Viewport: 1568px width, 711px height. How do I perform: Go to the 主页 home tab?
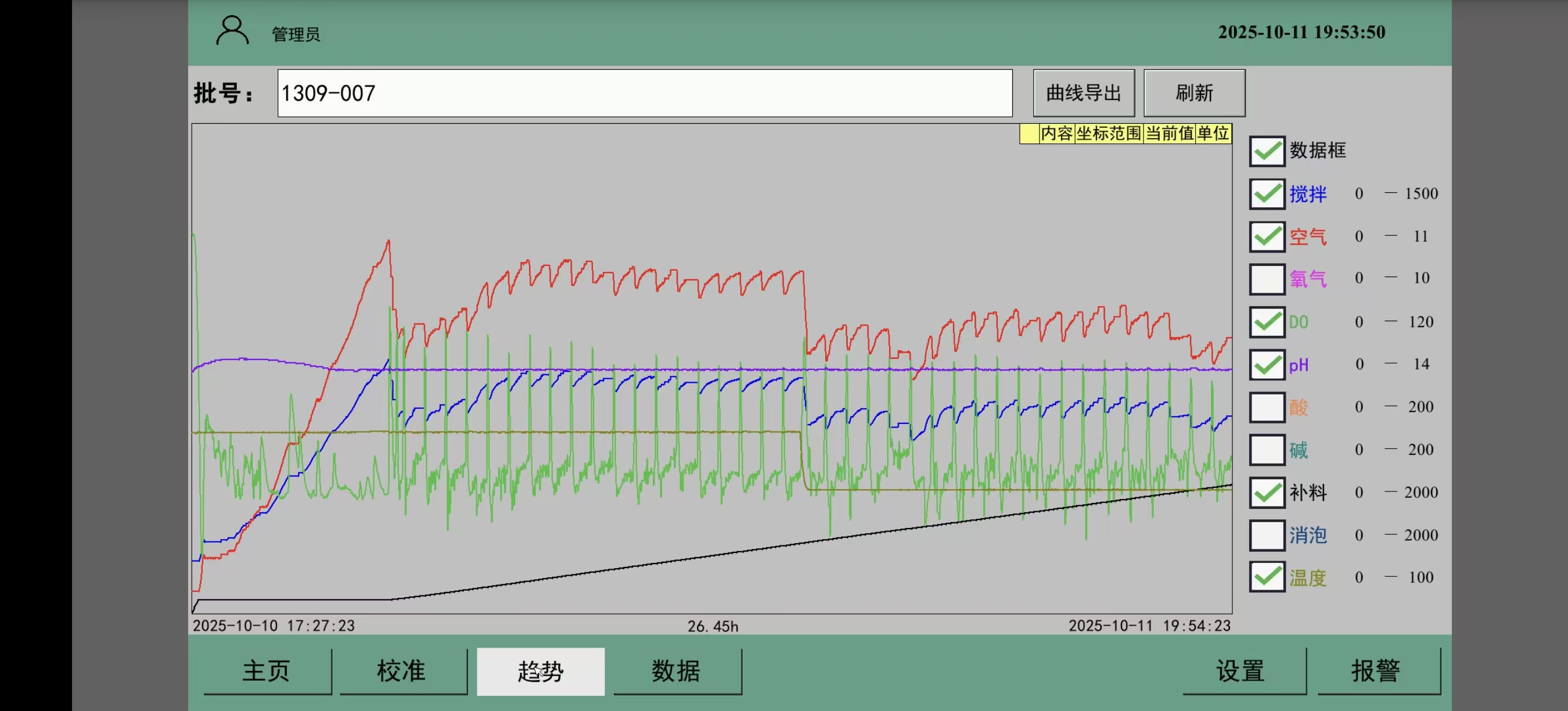coord(267,671)
